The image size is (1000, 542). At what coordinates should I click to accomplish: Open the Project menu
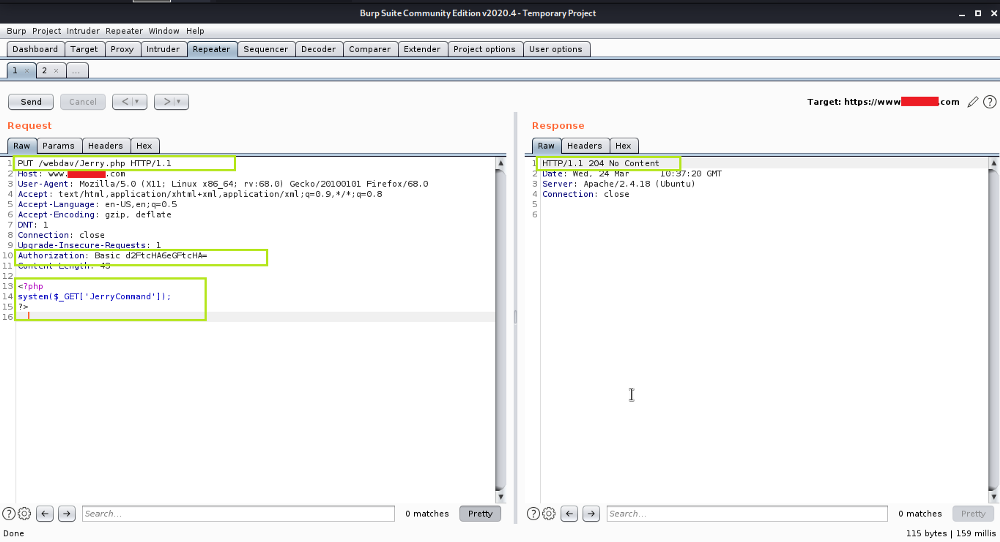click(x=47, y=31)
